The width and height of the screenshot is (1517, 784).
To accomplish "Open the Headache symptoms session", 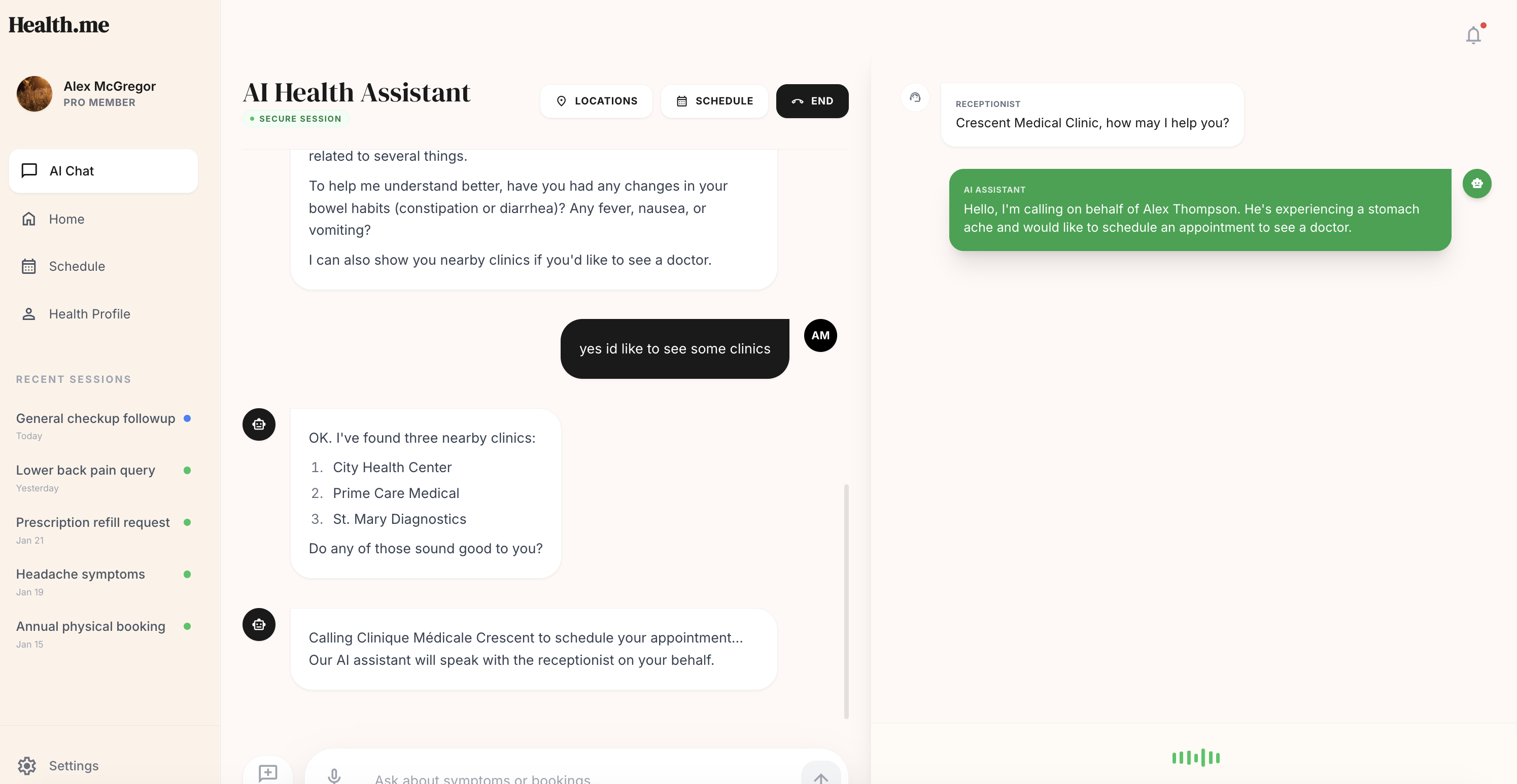I will pos(80,574).
